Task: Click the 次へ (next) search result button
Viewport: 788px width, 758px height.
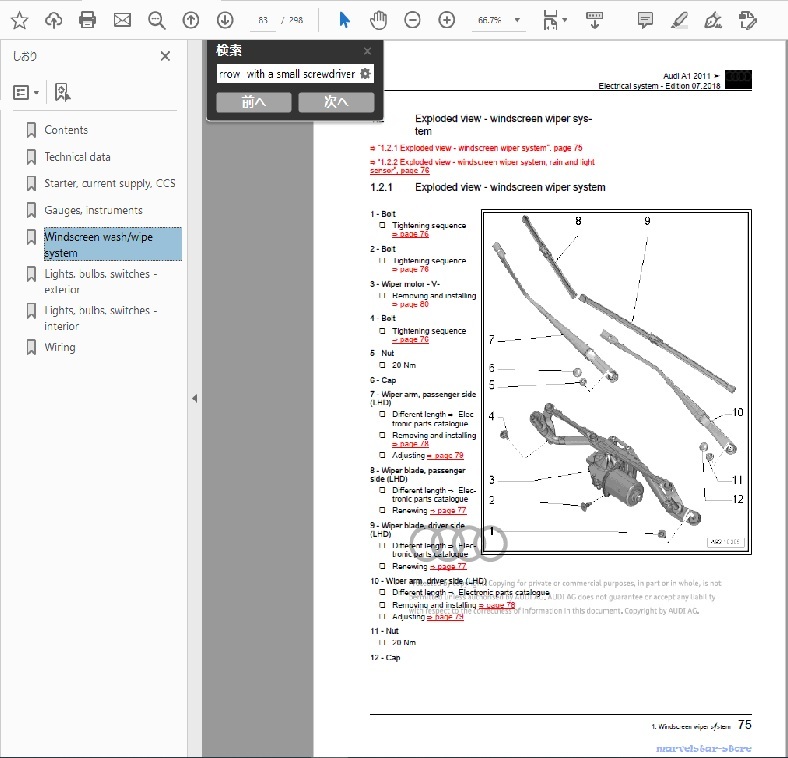Action: (x=336, y=102)
